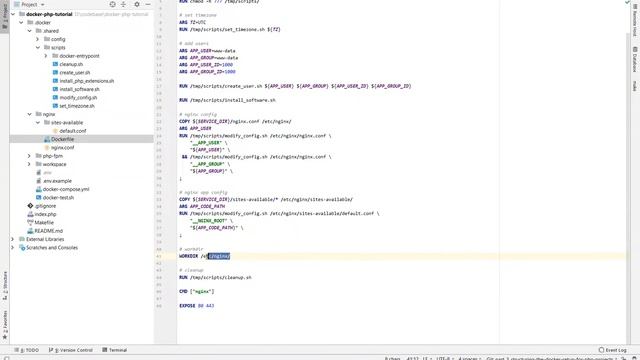Viewport: 640px width, 360px height.
Task: Select cleanup.sh file icon
Action: (55, 64)
